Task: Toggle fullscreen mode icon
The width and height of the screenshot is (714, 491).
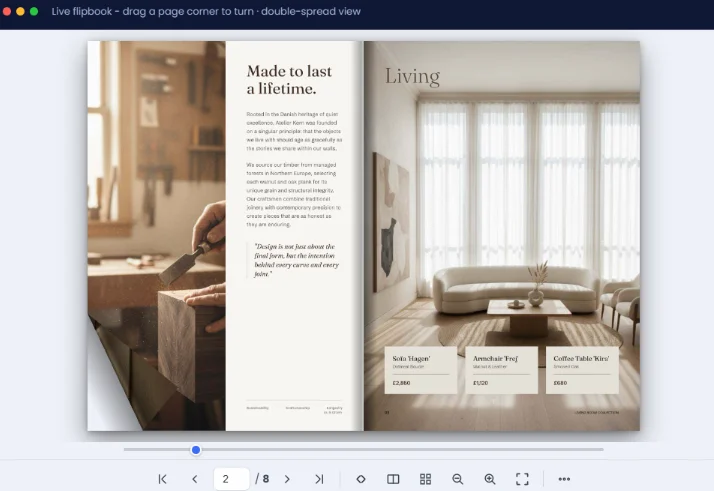Action: [522, 479]
